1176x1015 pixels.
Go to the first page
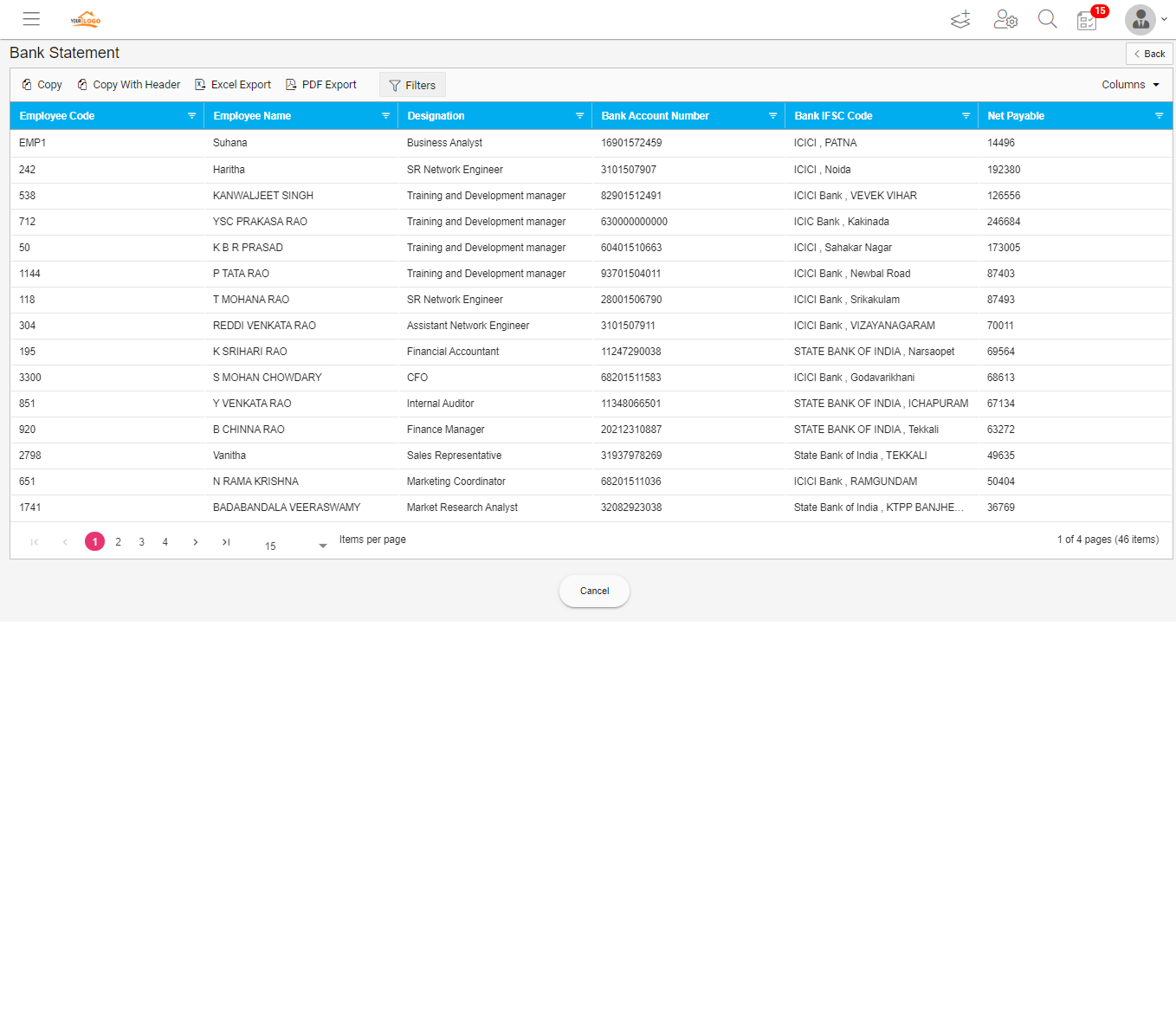tap(35, 542)
